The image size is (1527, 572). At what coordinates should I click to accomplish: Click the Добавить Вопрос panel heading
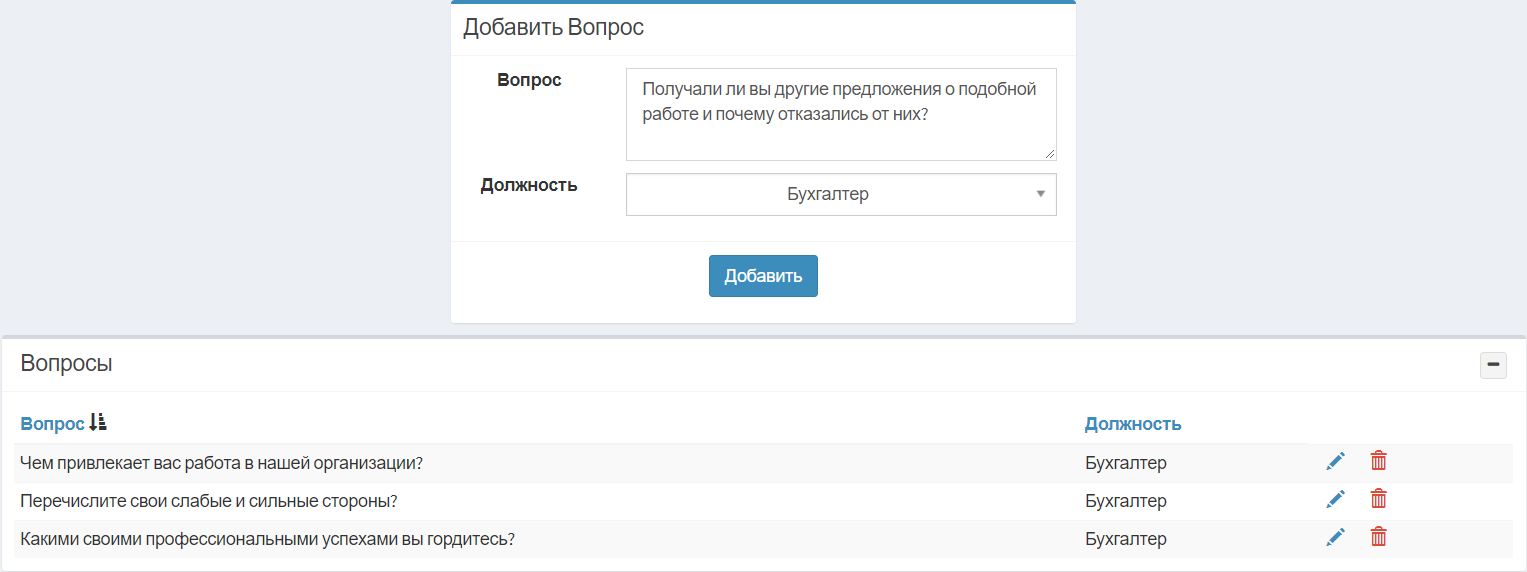point(553,28)
